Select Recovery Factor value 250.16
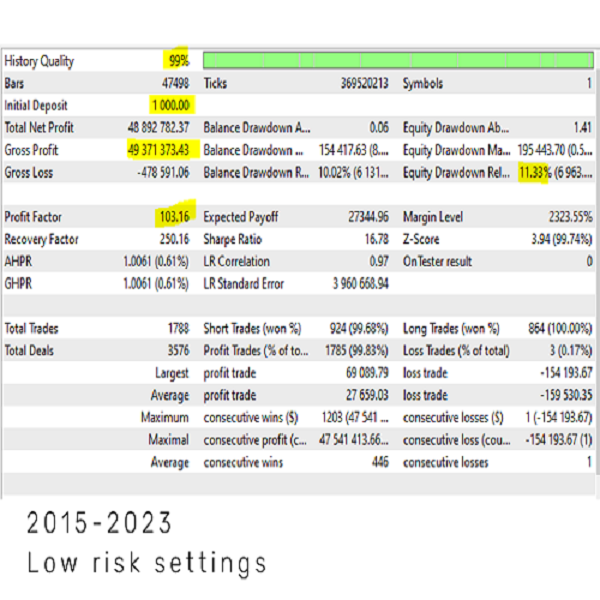Image resolution: width=600 pixels, height=600 pixels. click(174, 239)
